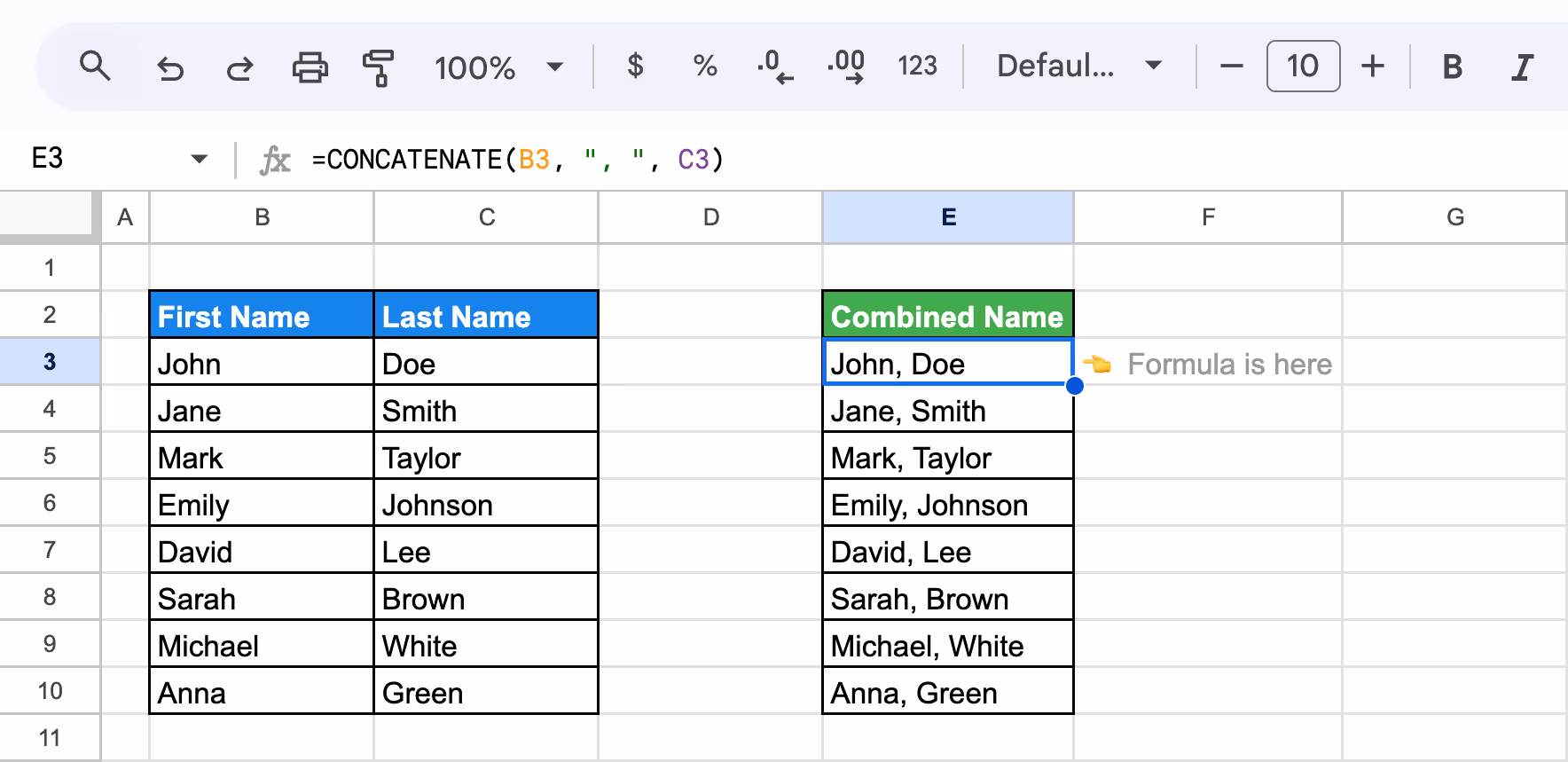Decrease font size with minus button

click(1231, 67)
